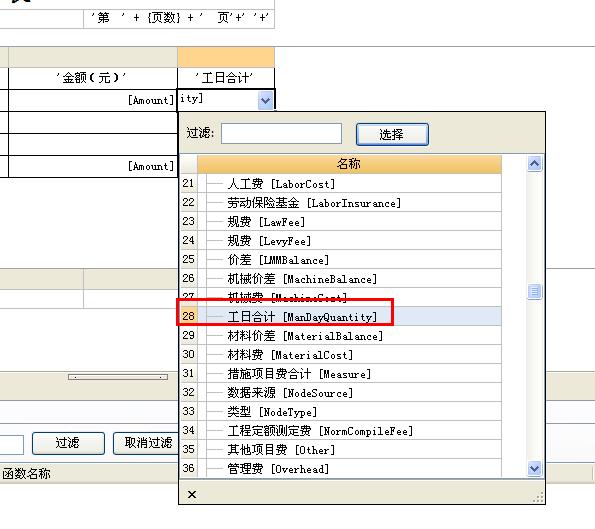The height and width of the screenshot is (529, 595).
Task: Close the field popup with X icon
Action: click(x=192, y=494)
